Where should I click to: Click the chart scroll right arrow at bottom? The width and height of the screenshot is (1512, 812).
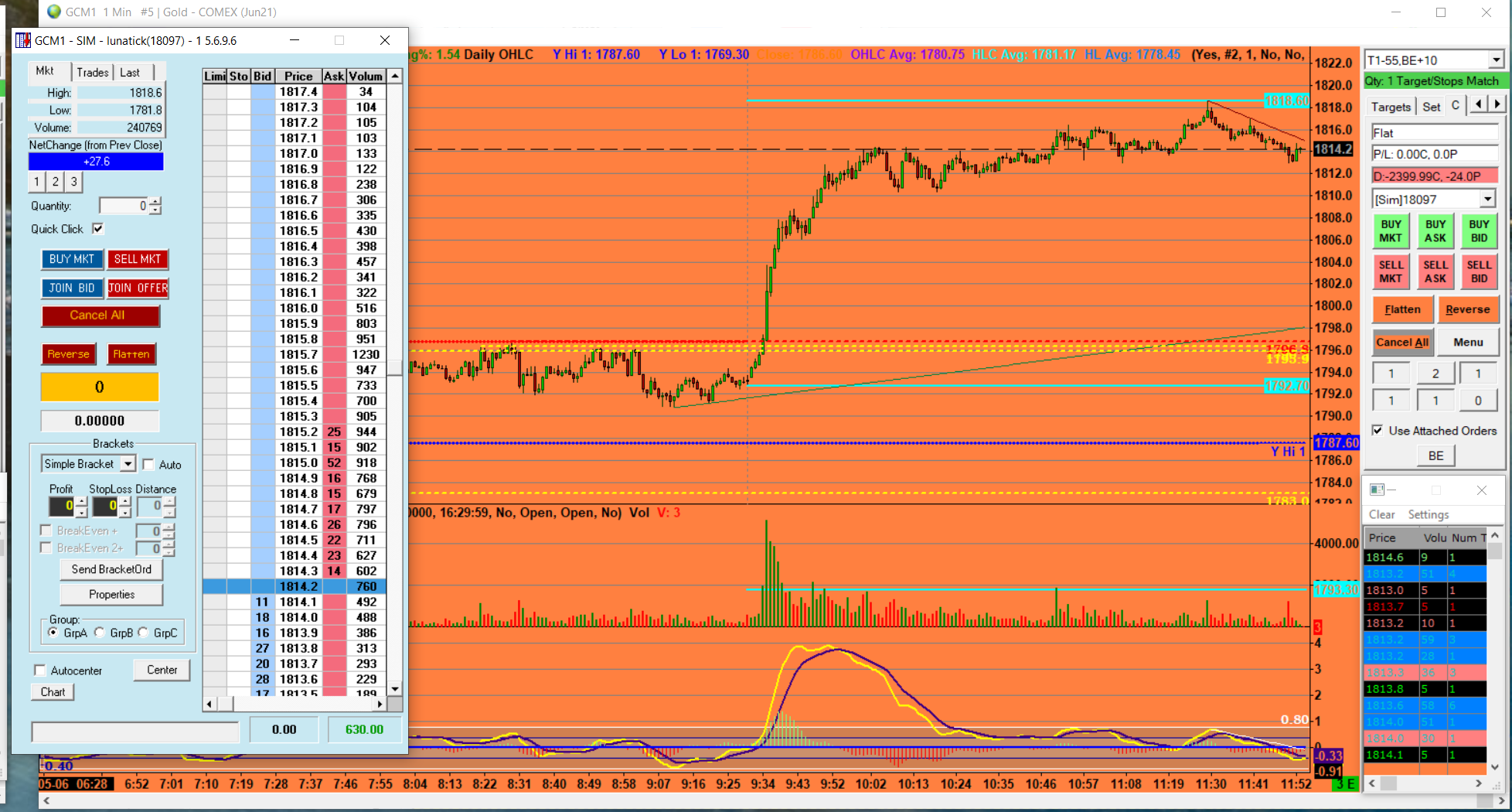[1502, 800]
